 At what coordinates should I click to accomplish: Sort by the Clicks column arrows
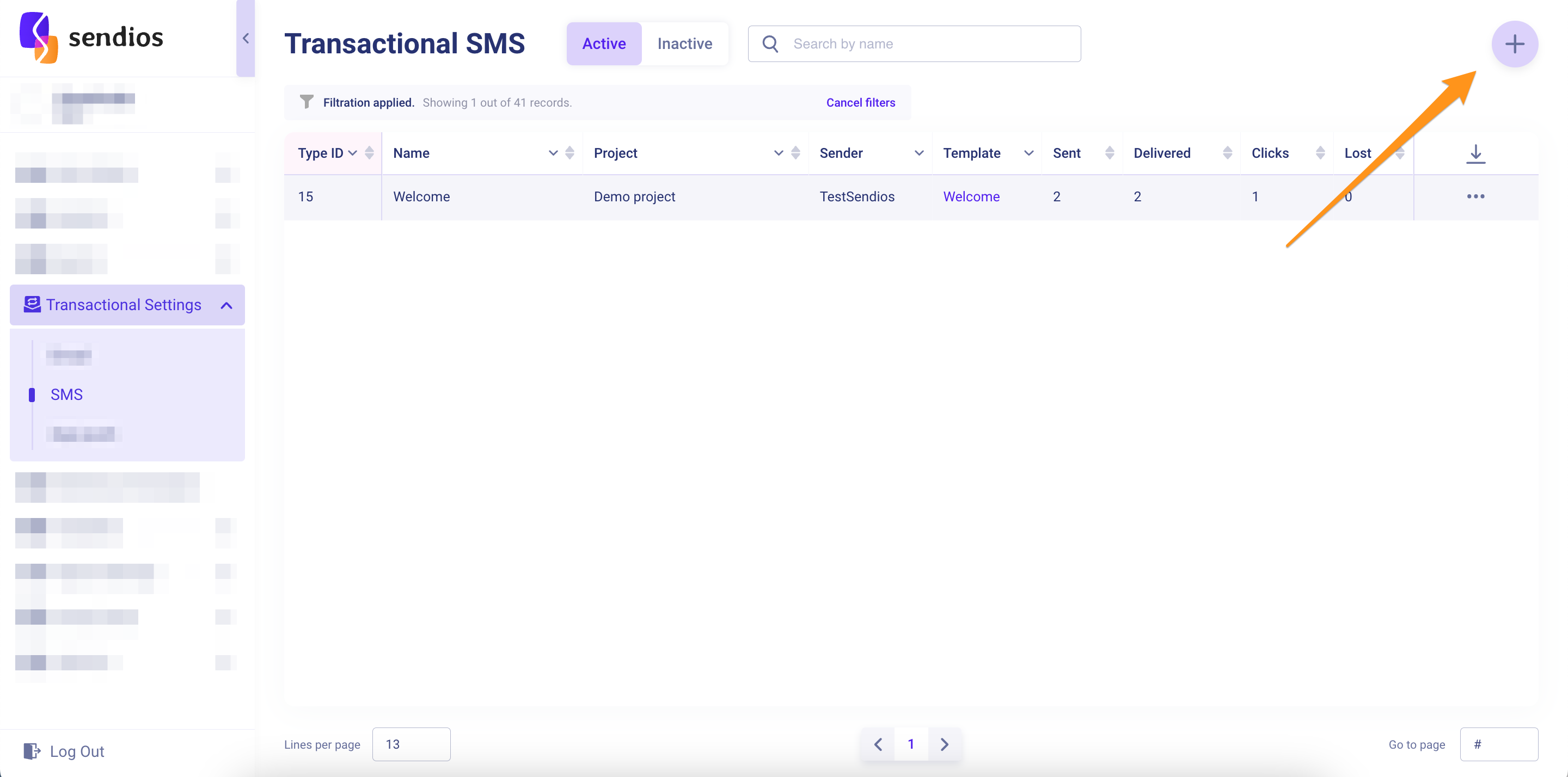pos(1320,153)
